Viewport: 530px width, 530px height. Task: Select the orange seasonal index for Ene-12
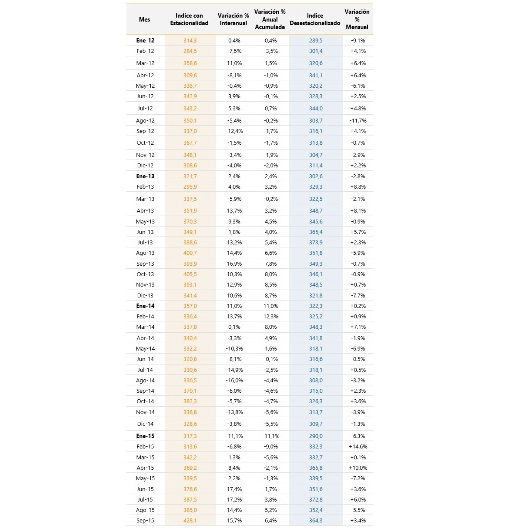click(190, 41)
